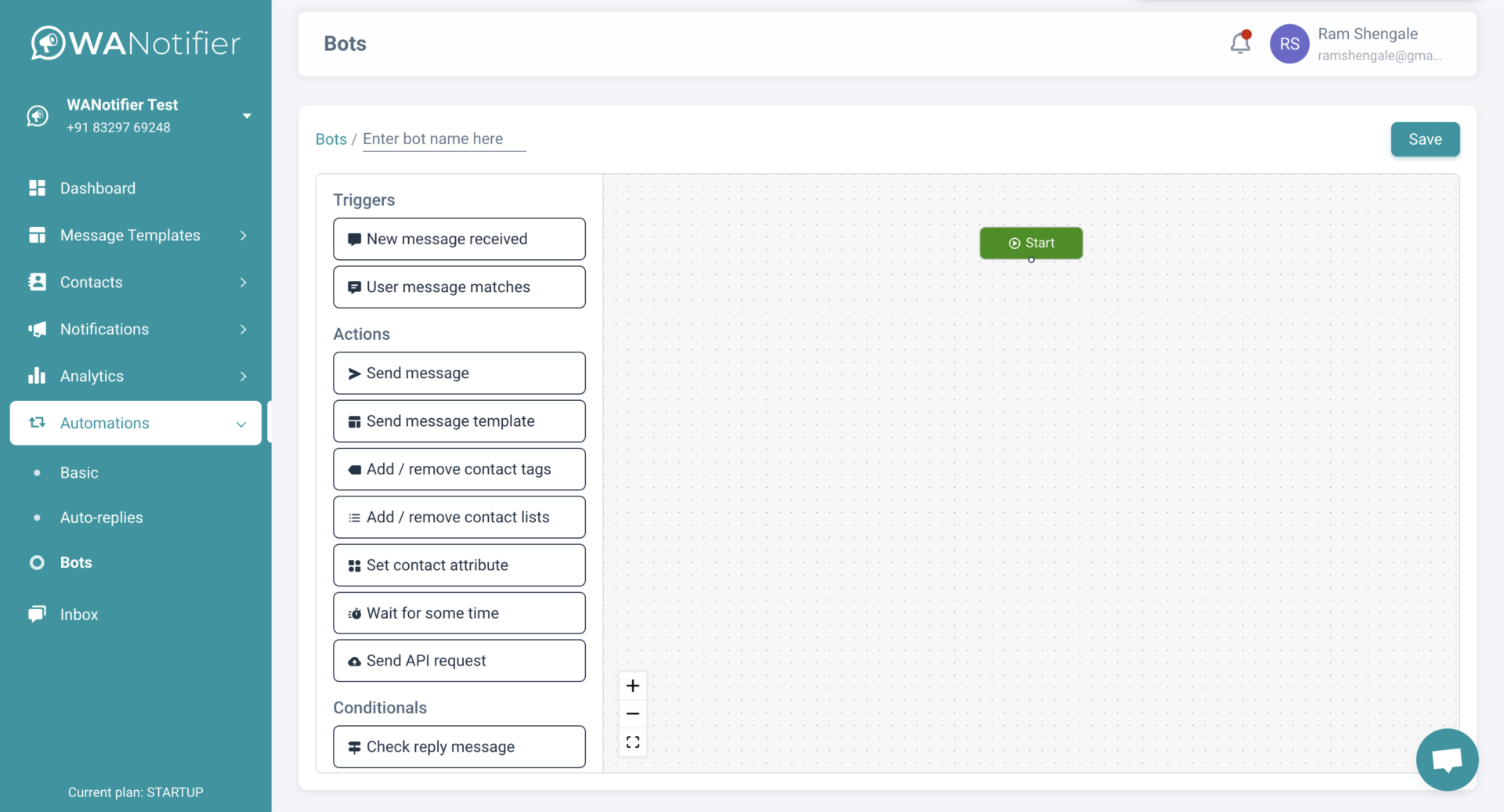This screenshot has height=812, width=1504.
Task: Switch to the Auto-replies section
Action: [x=101, y=517]
